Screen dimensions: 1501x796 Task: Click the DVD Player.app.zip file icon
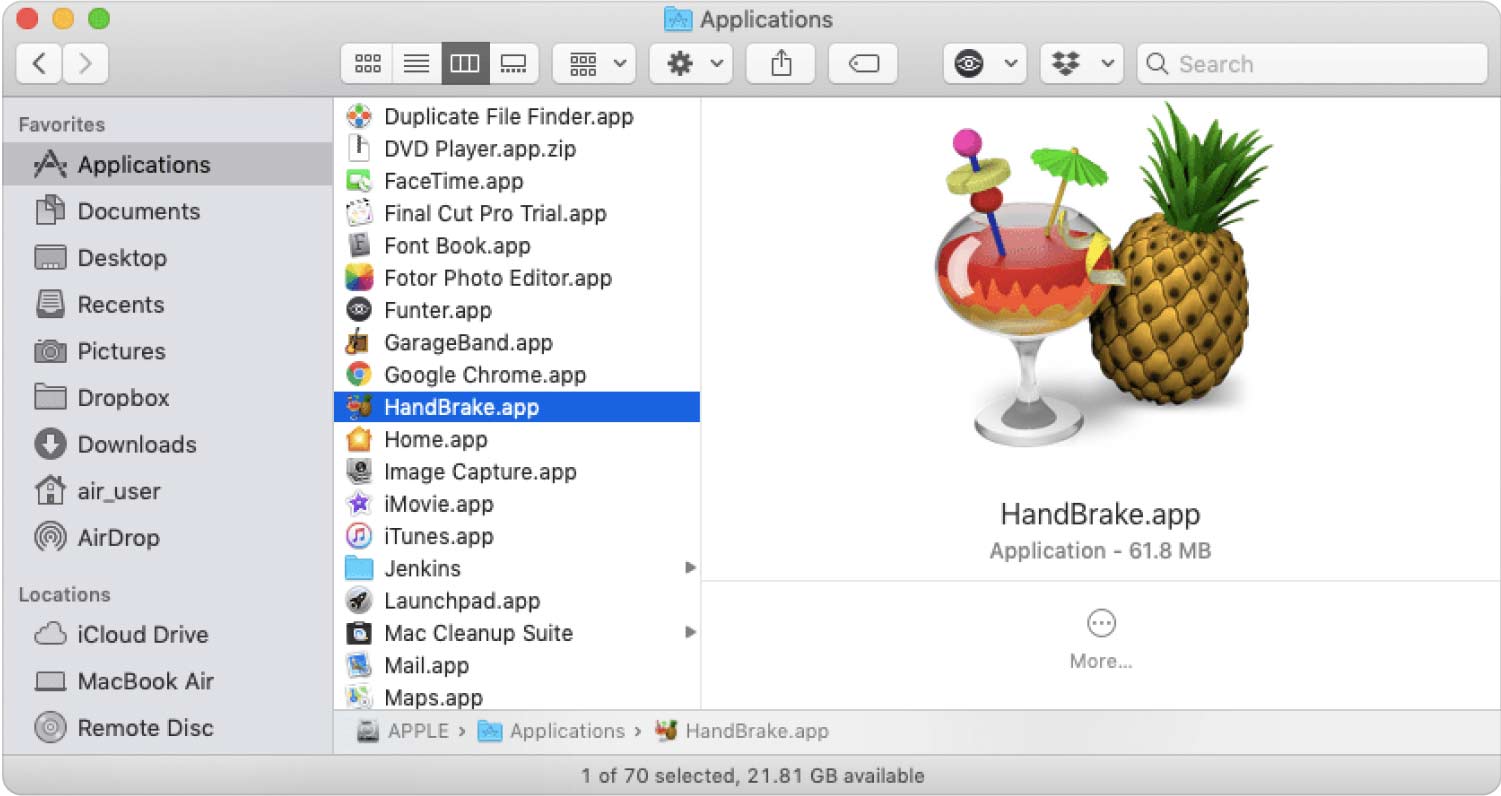(359, 149)
